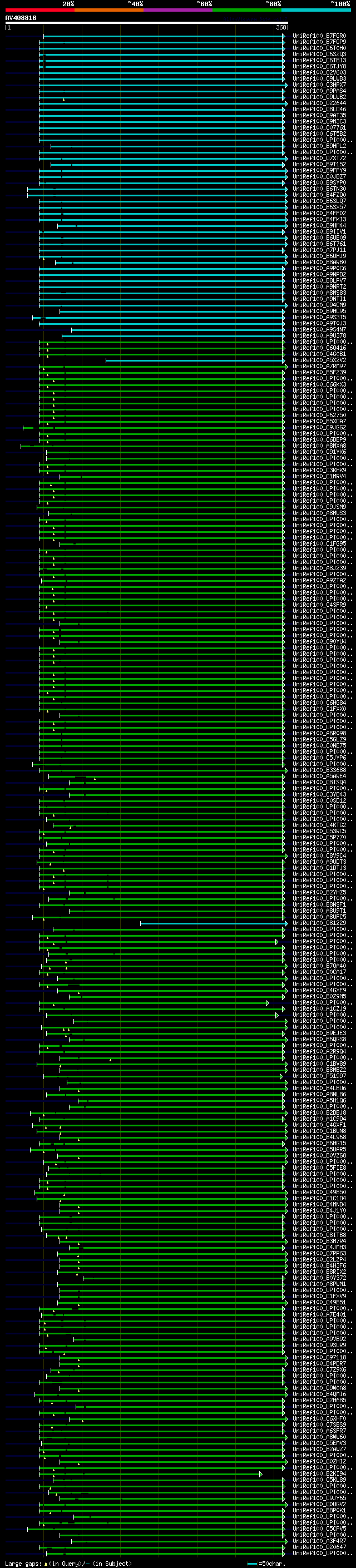Click the cyan ~100% identity legend bar

tap(316, 10)
